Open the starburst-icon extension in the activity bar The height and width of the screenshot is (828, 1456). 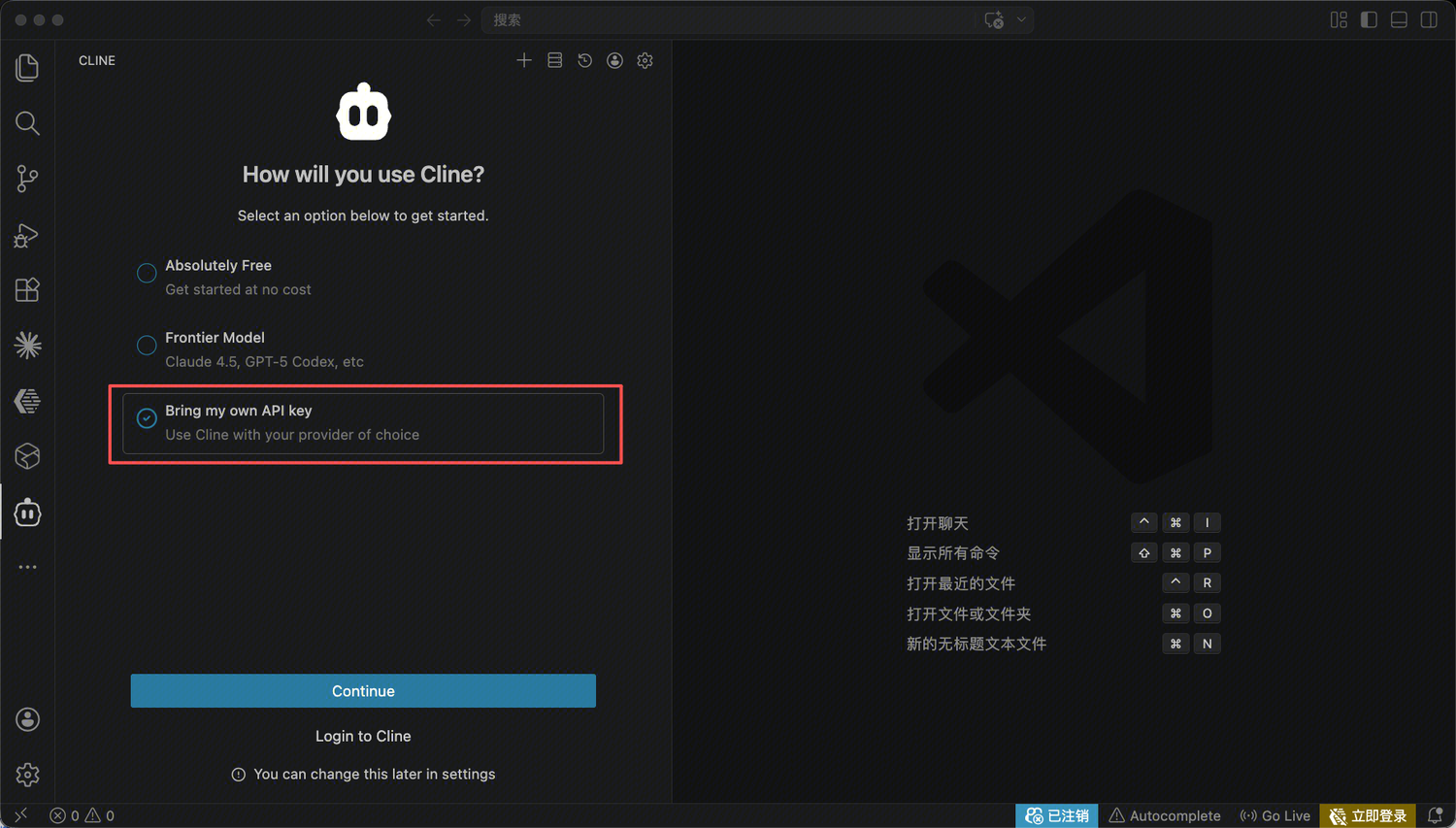point(27,346)
